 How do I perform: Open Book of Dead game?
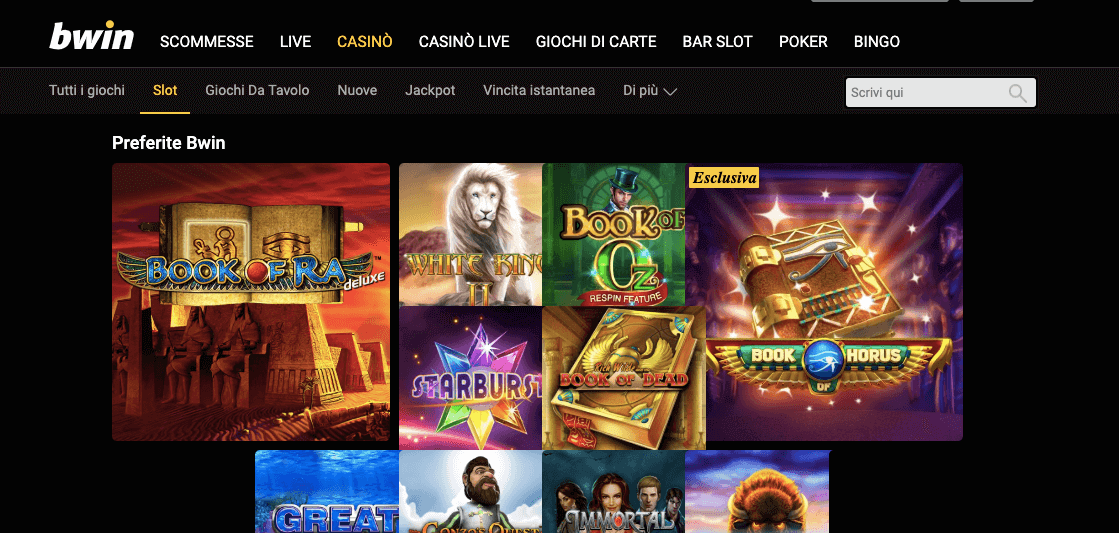pos(624,378)
